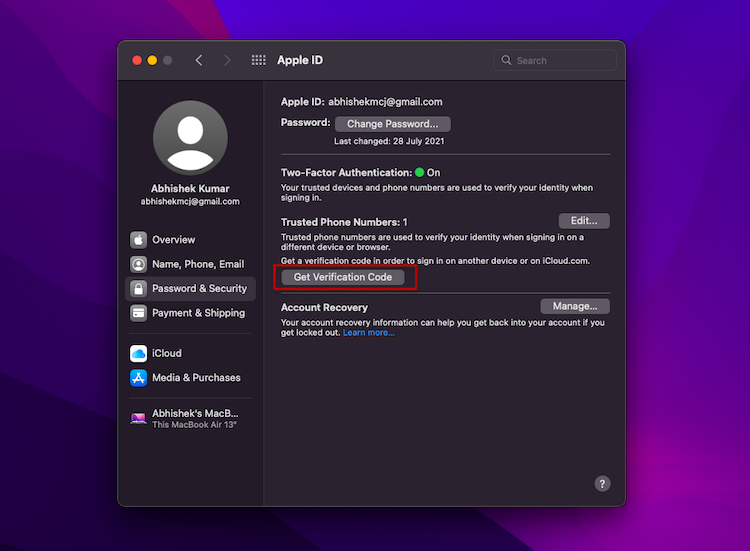Open Payment & Shipping section
This screenshot has height=551, width=750.
(190, 313)
